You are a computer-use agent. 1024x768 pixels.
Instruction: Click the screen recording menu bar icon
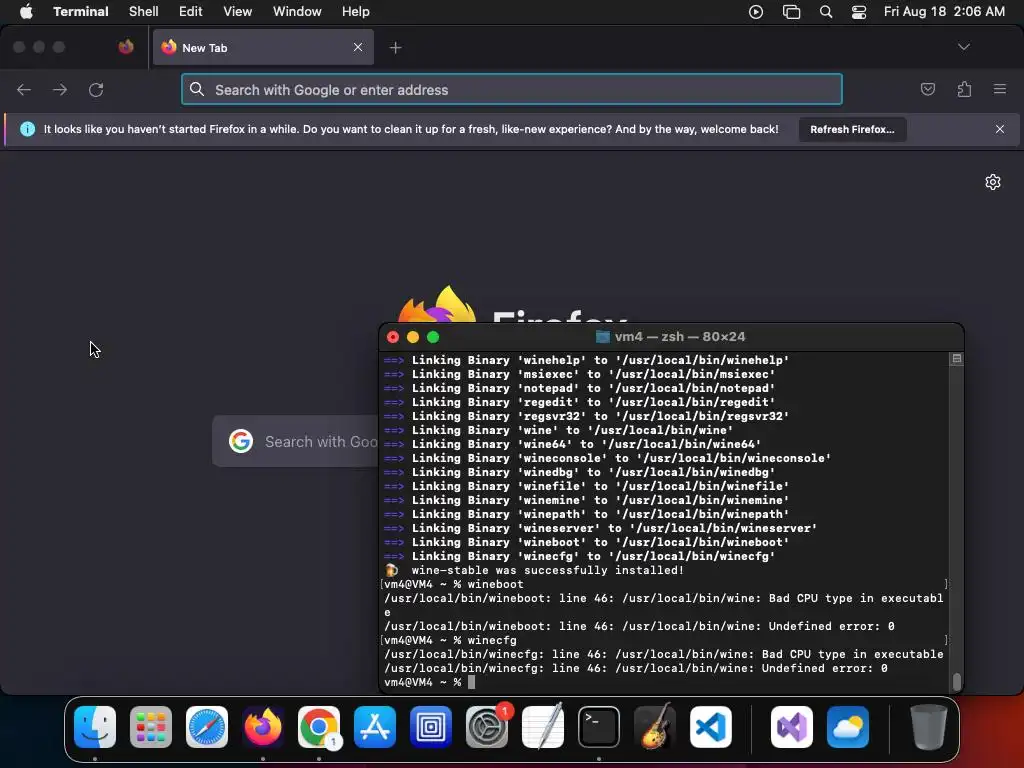click(x=756, y=12)
